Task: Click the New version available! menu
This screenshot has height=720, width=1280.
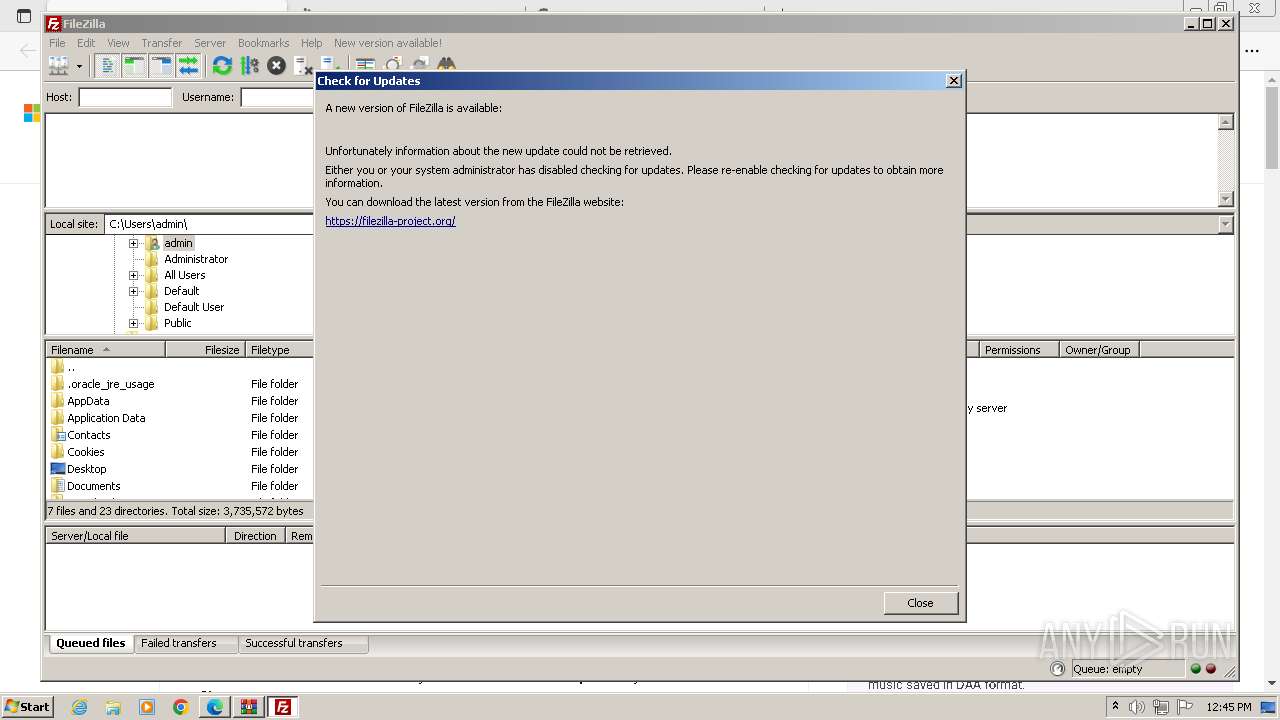Action: click(x=388, y=43)
